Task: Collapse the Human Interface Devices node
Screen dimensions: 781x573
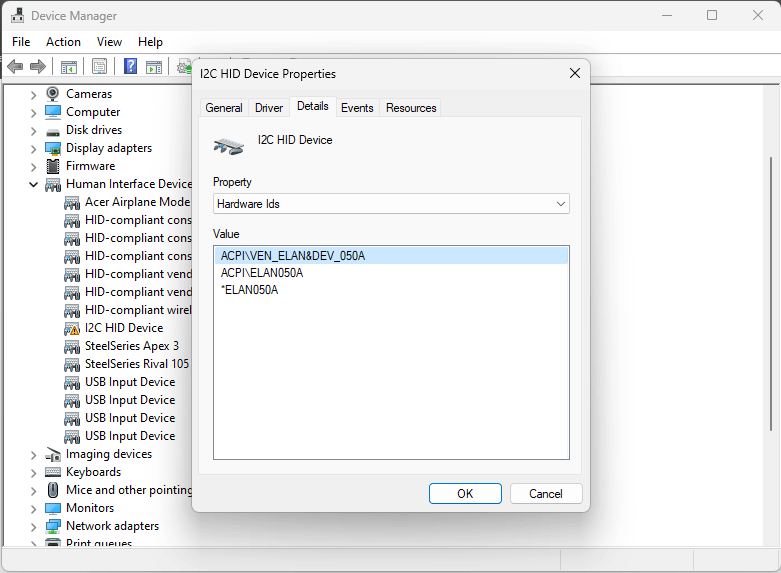Action: click(33, 184)
